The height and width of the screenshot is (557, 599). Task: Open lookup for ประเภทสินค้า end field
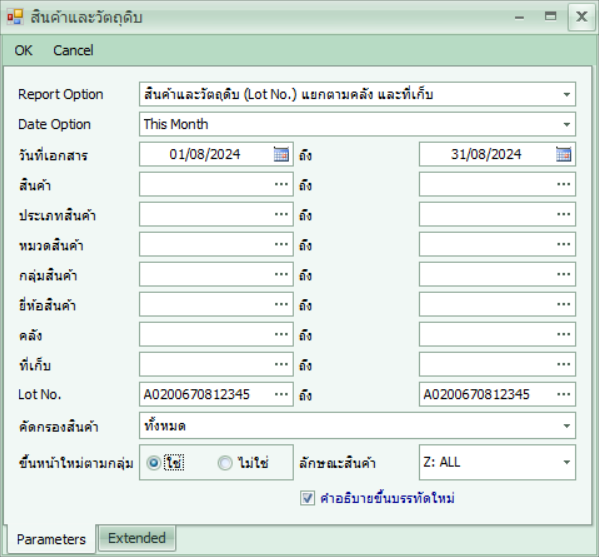[563, 214]
